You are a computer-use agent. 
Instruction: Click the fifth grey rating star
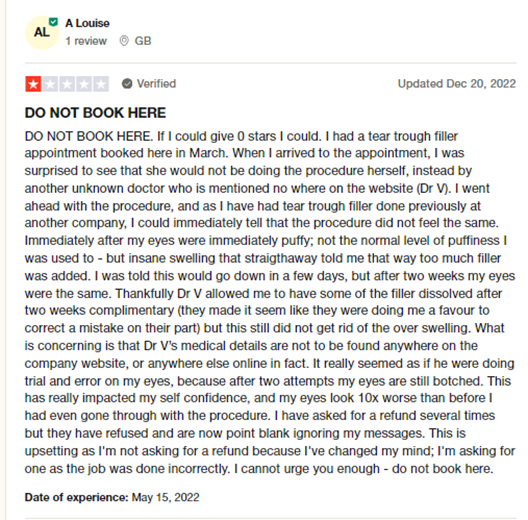(x=101, y=84)
